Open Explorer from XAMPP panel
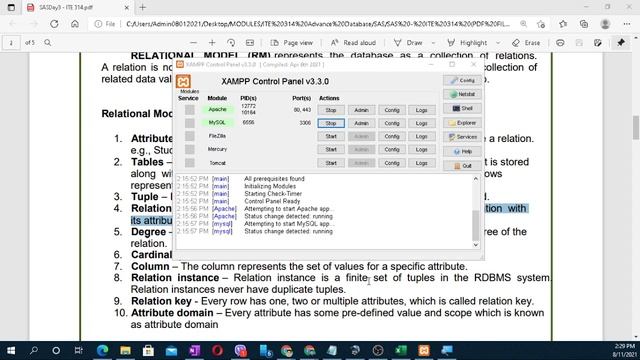 (462, 123)
